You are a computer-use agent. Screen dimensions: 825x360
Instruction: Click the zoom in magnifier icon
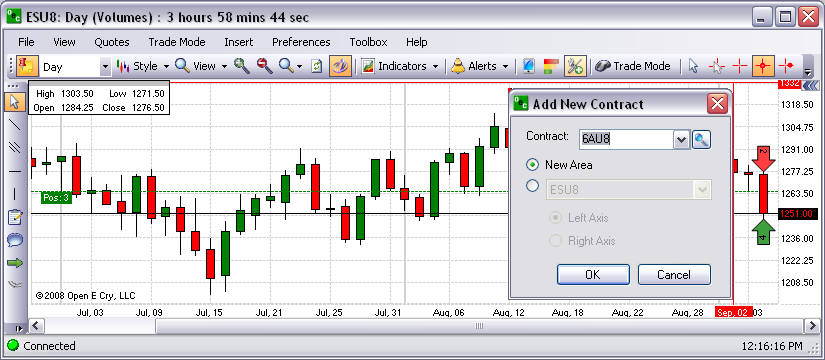(x=242, y=66)
